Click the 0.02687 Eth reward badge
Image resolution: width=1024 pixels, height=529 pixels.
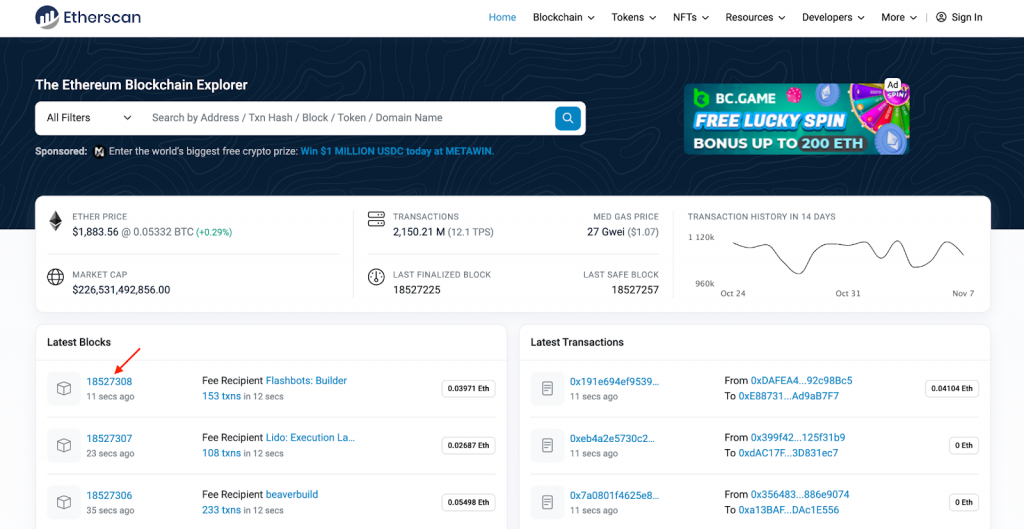468,445
